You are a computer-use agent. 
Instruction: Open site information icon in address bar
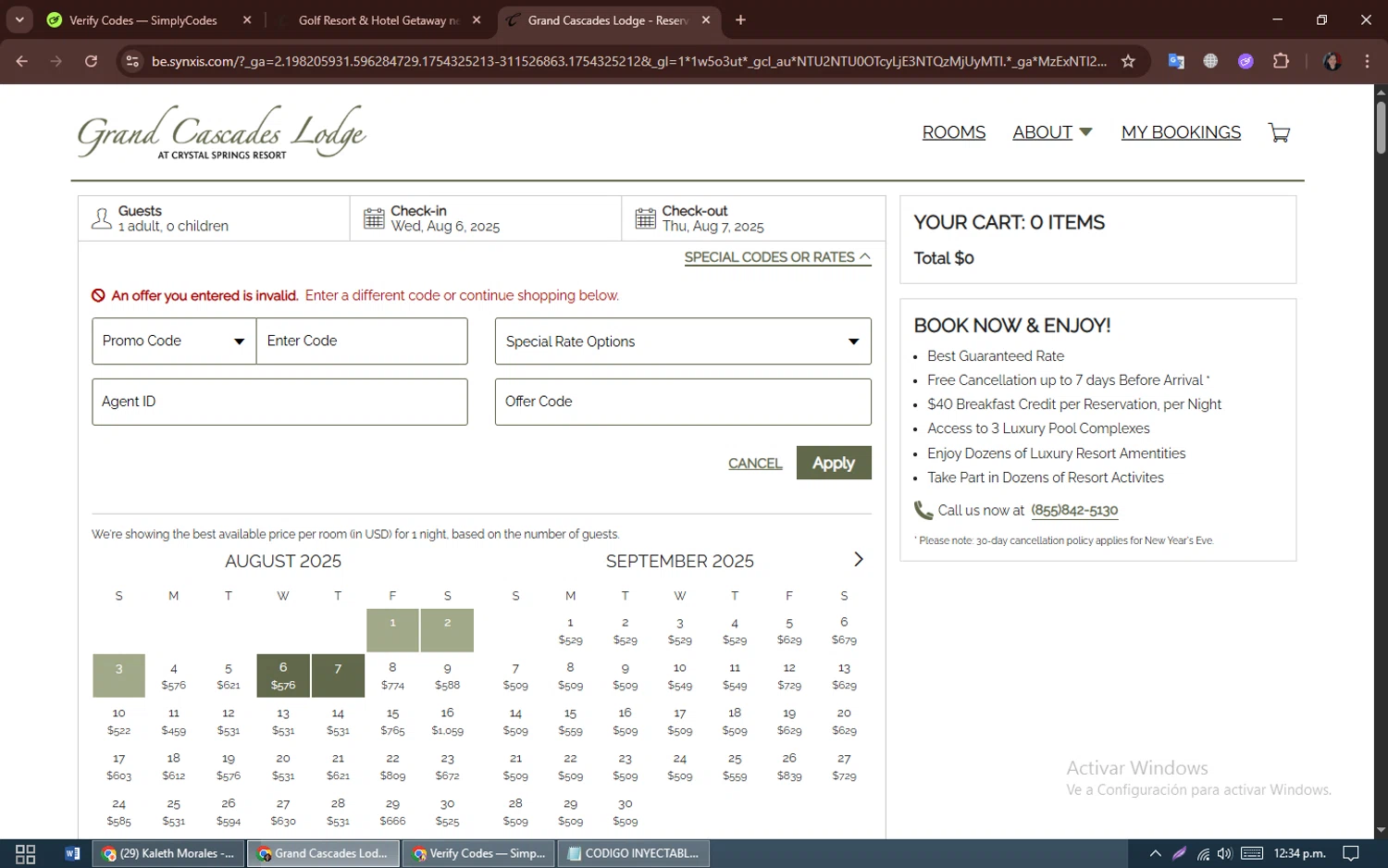132,61
